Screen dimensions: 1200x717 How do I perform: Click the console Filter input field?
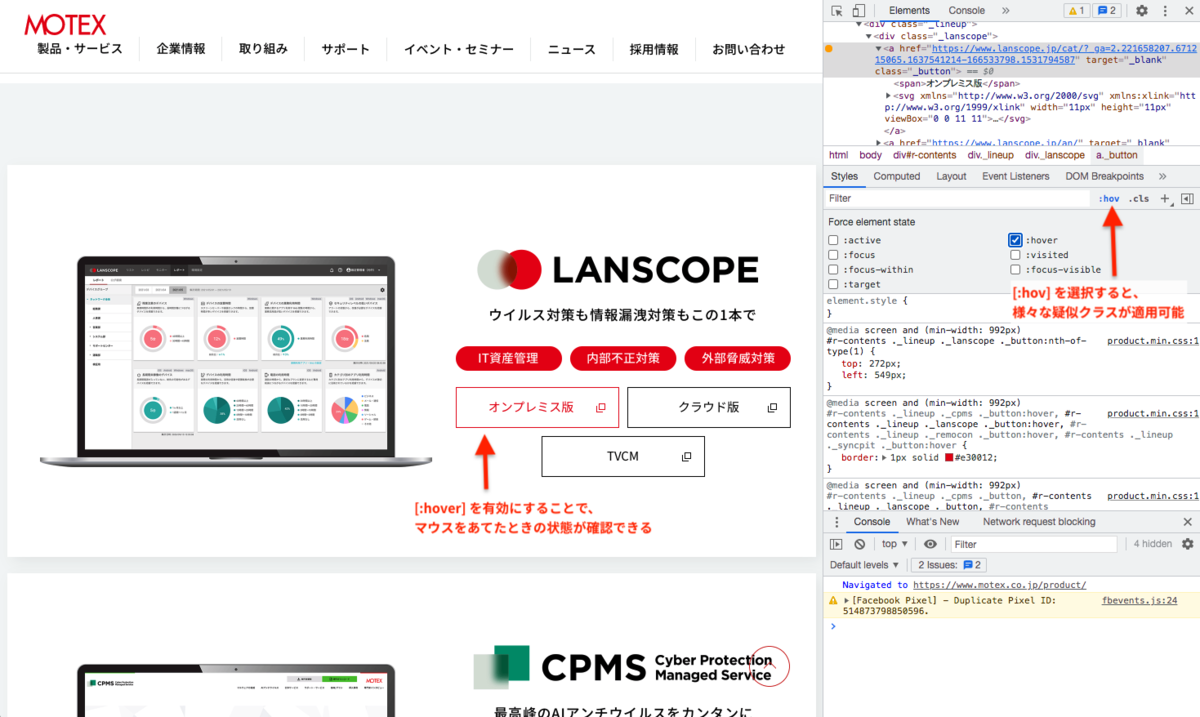pos(1033,544)
